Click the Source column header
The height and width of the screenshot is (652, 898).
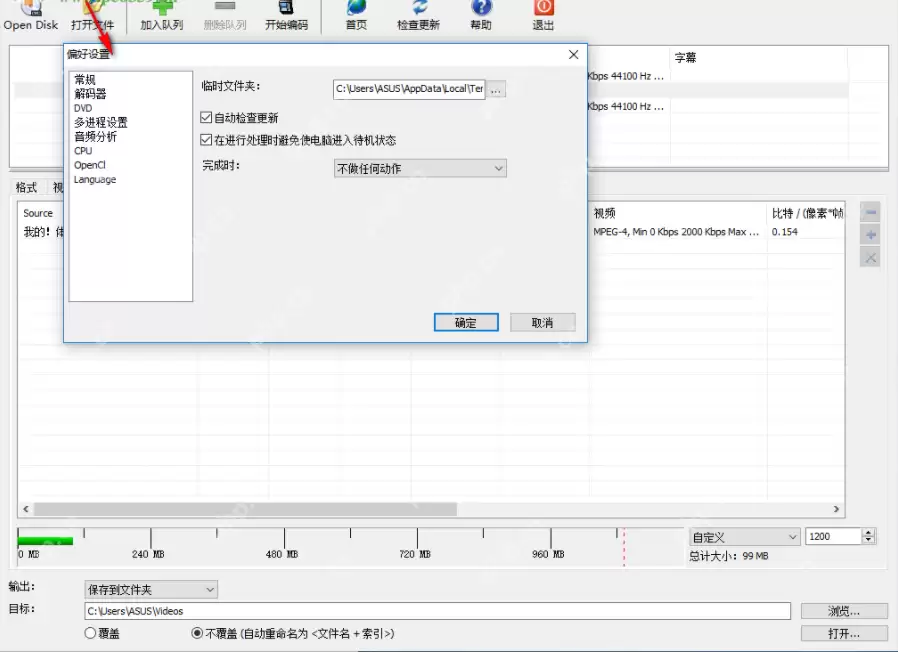pos(38,213)
